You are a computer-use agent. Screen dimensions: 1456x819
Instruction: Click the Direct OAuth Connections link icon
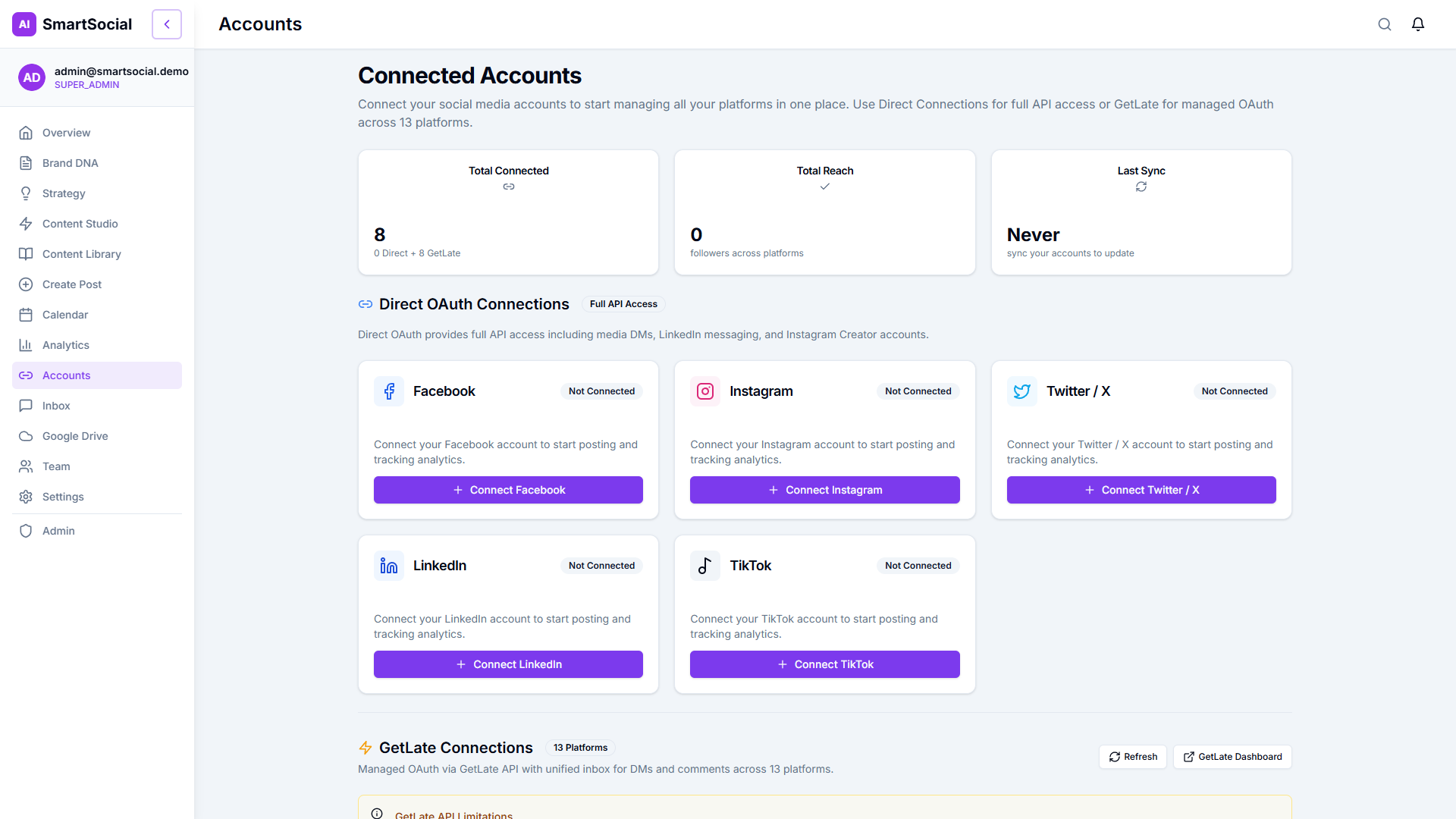pos(366,304)
